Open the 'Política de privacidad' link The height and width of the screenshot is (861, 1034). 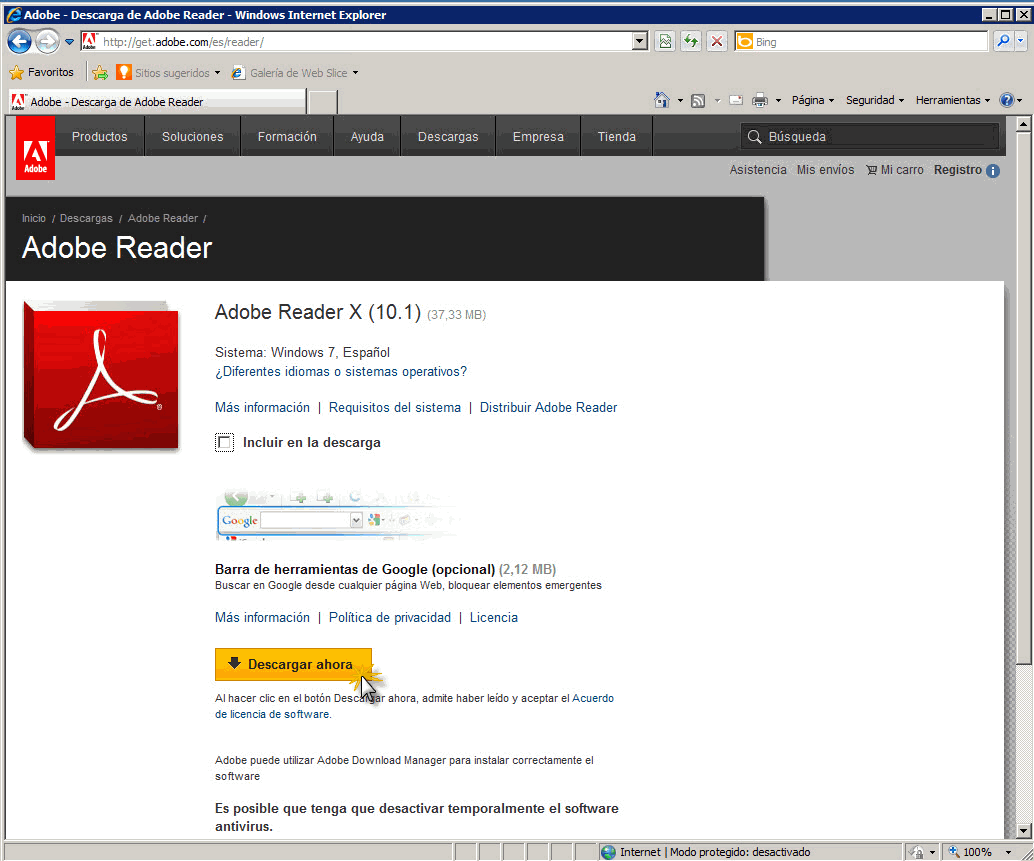click(x=390, y=617)
